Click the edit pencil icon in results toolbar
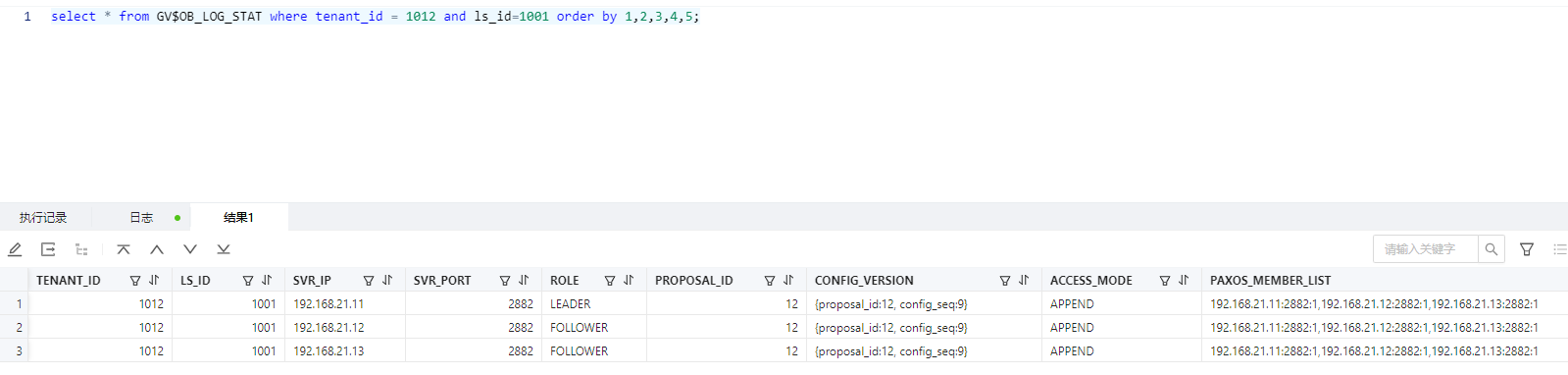The height and width of the screenshot is (375, 1568). coord(15,249)
